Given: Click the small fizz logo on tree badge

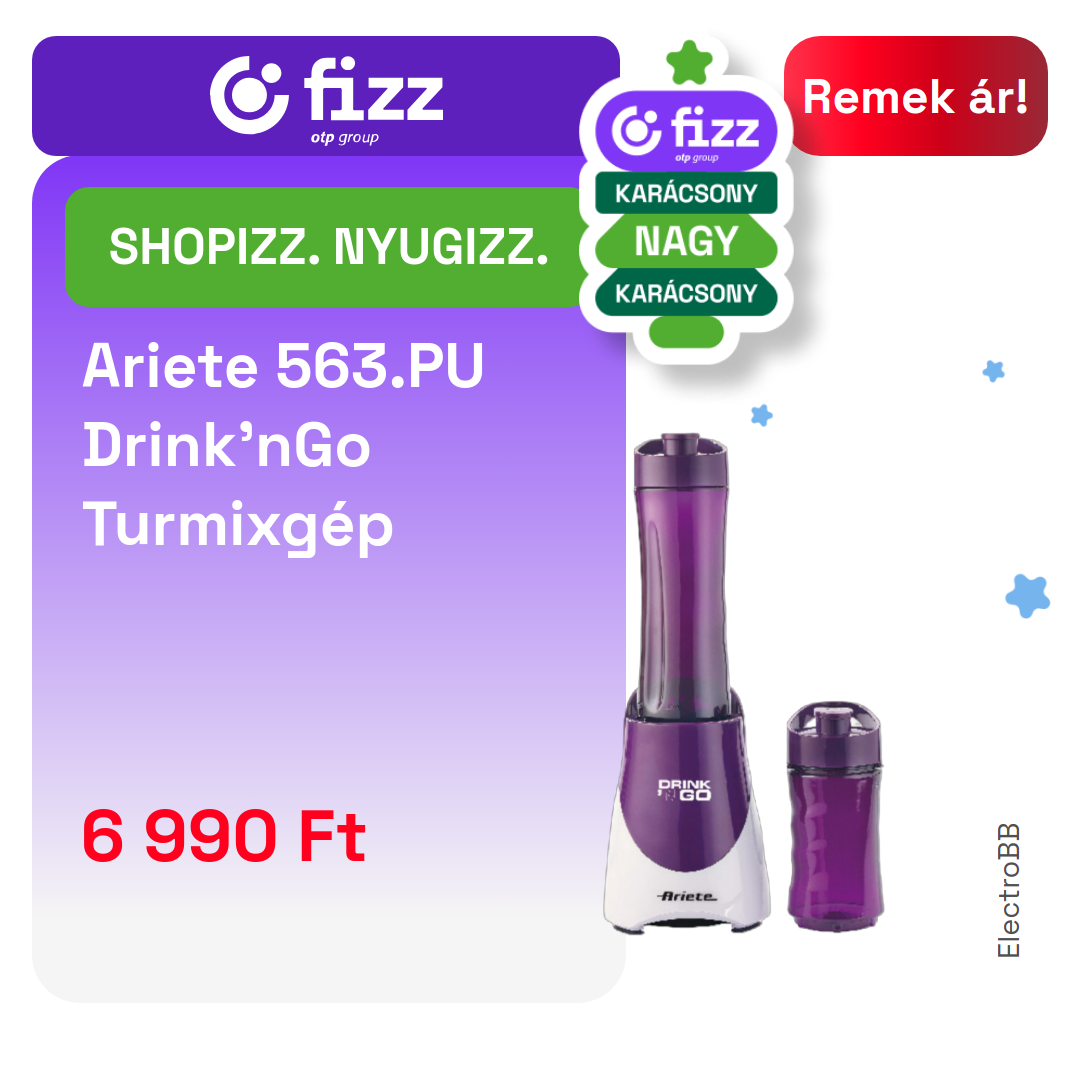Looking at the screenshot, I should (x=686, y=131).
